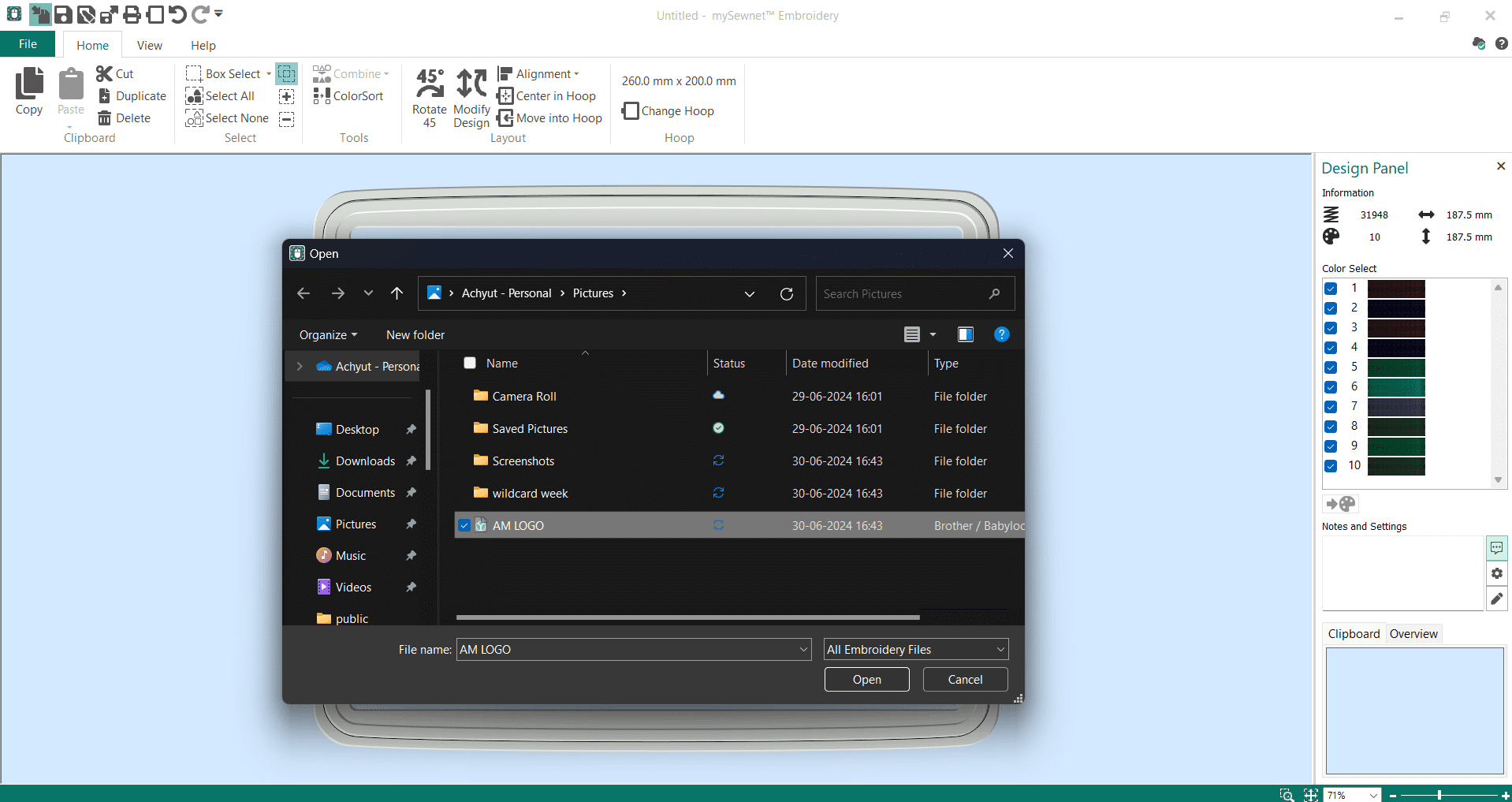This screenshot has height=802, width=1512.
Task: Select the Home ribbon tab
Action: (92, 46)
